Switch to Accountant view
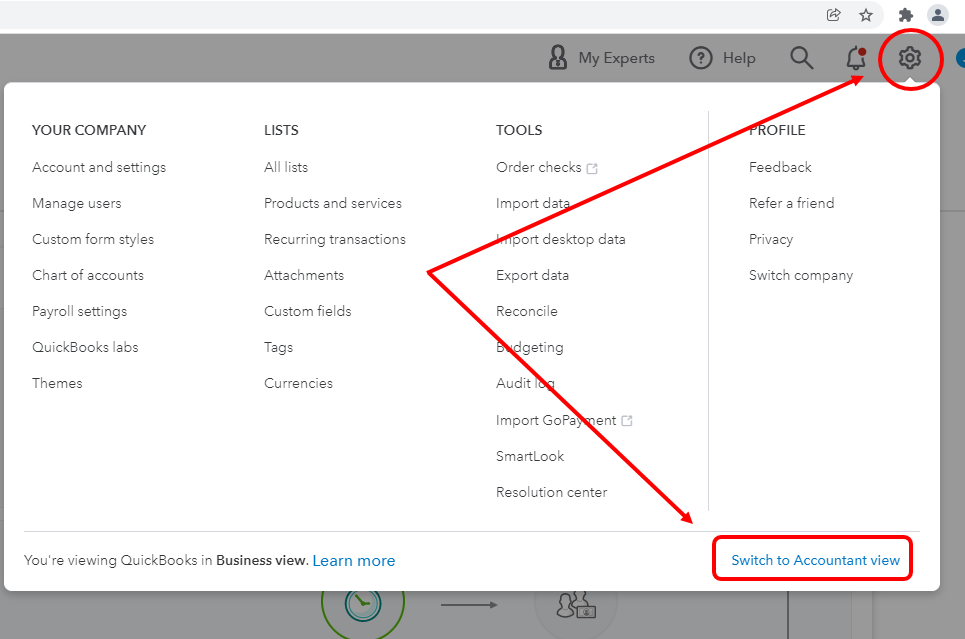Image resolution: width=965 pixels, height=639 pixels. [815, 560]
